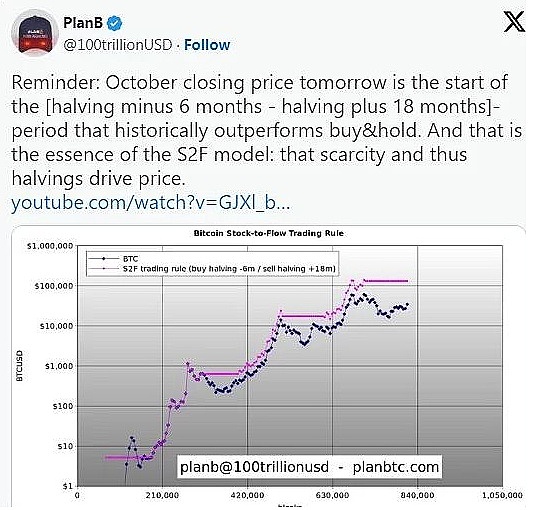Click the 630,000 x-axis tick label
Screen dimensions: 536x510
point(332,495)
